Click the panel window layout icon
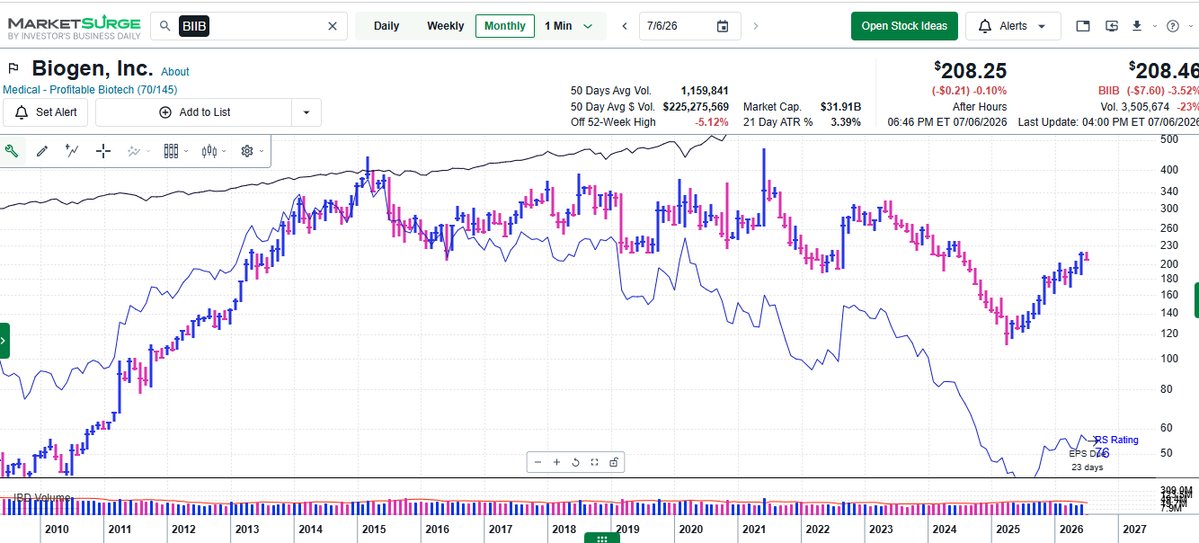This screenshot has height=543, width=1199. pos(1083,26)
